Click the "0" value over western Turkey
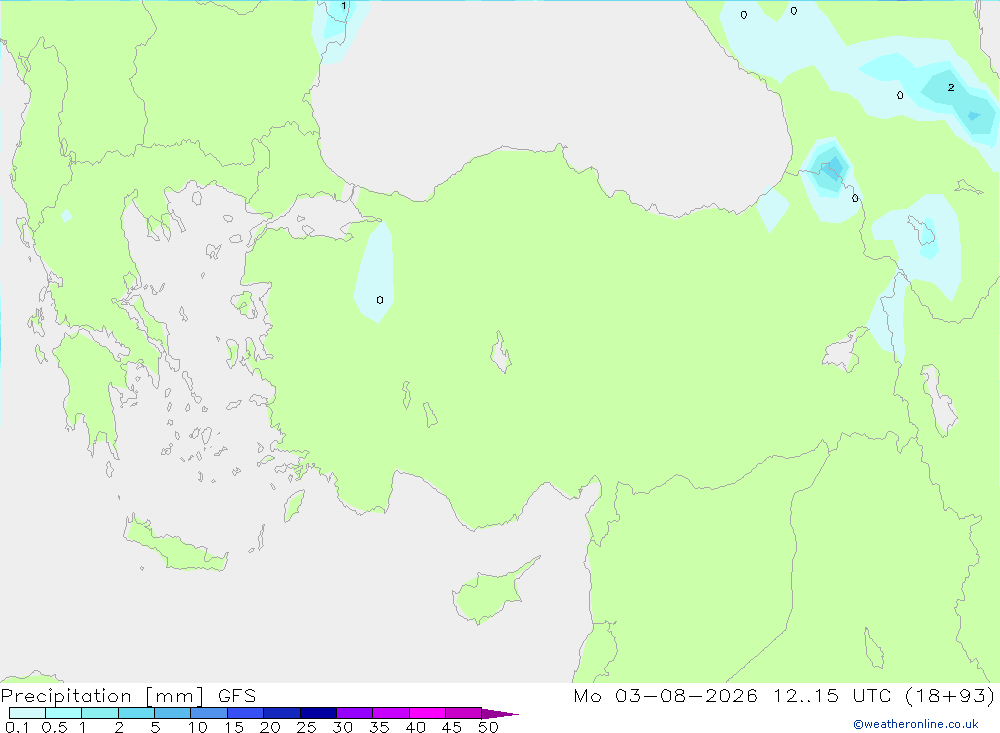Screen dimensions: 1000x733 tap(379, 300)
